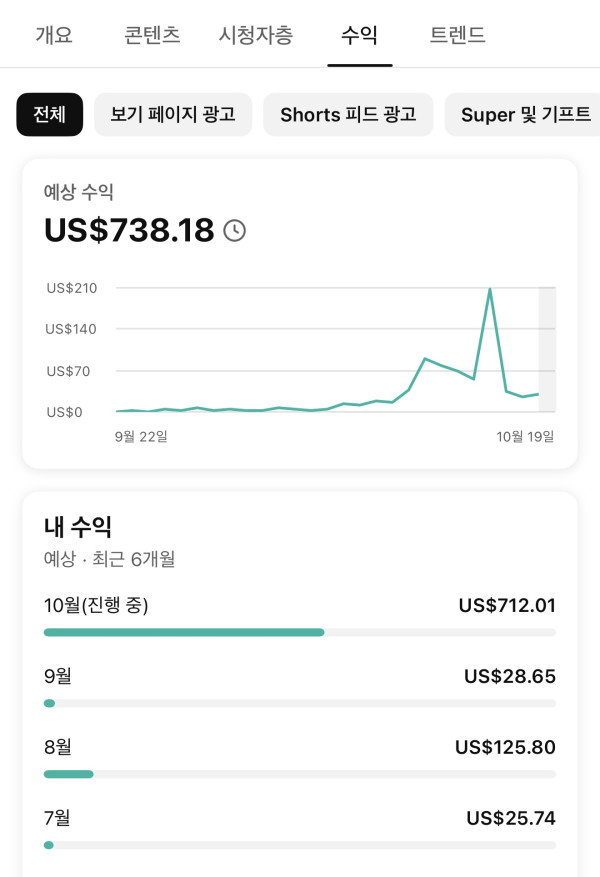Select the 수익 tab
Viewport: 600px width, 877px height.
pos(360,35)
